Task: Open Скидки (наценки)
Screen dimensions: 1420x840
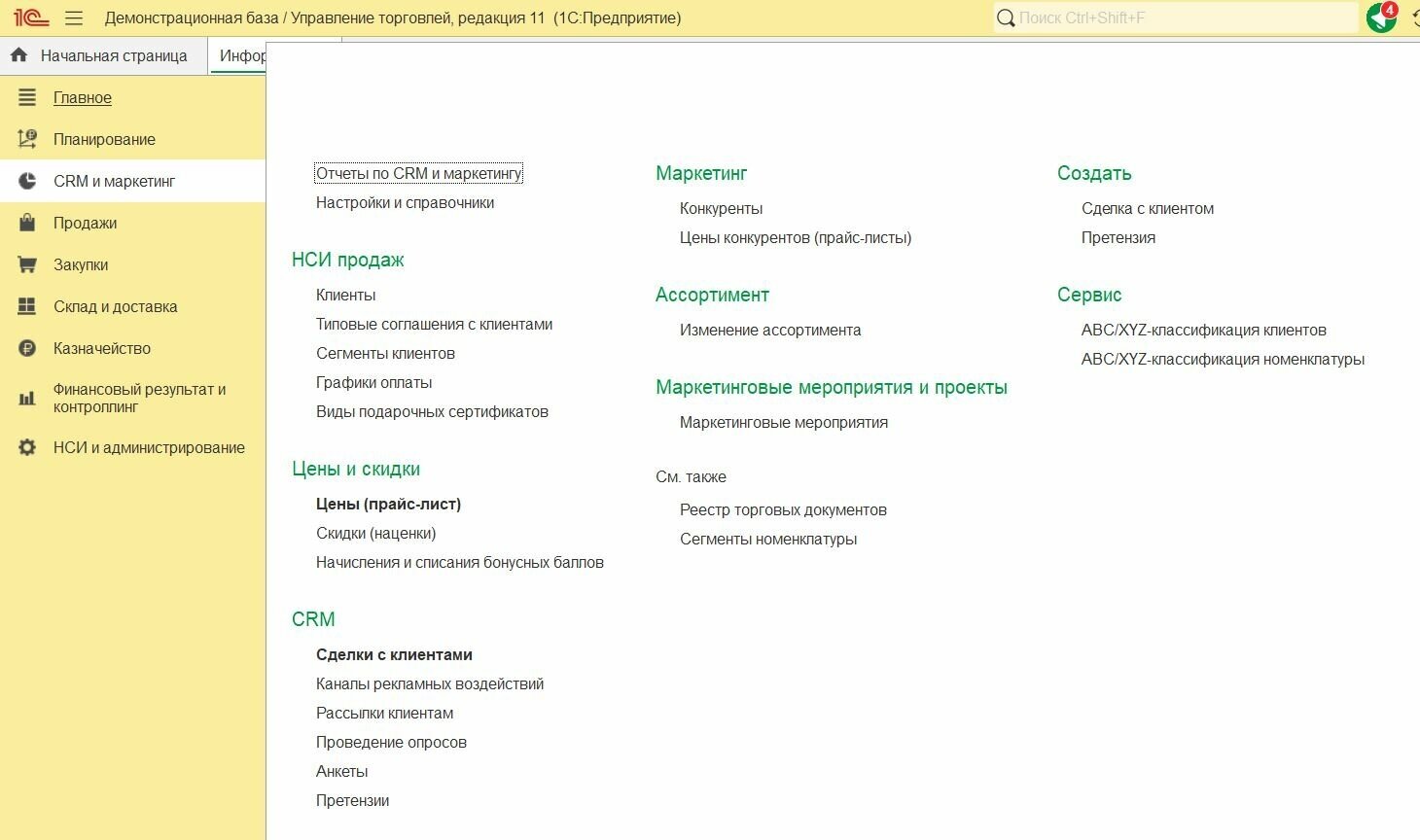Action: click(375, 533)
